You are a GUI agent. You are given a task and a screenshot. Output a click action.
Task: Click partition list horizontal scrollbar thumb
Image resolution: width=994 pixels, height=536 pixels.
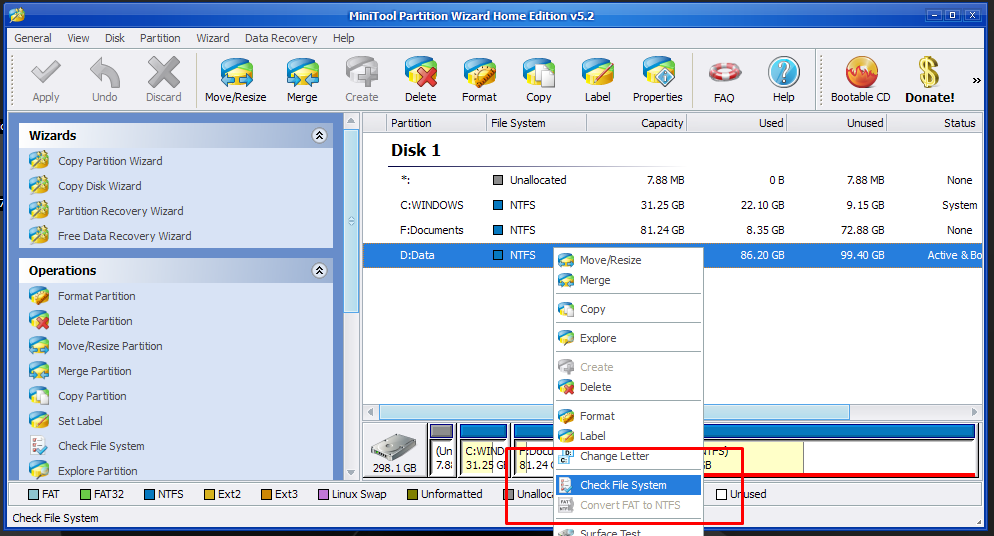(x=614, y=412)
